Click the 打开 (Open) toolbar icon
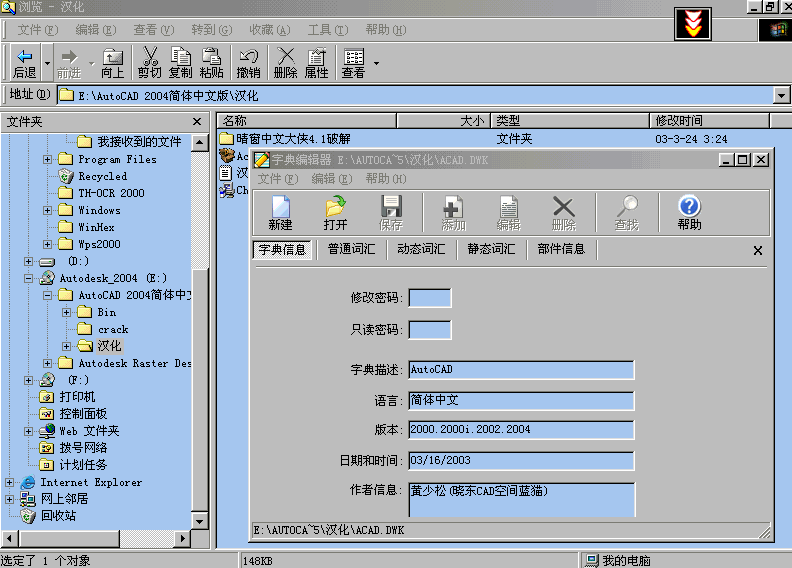 pyautogui.click(x=335, y=212)
